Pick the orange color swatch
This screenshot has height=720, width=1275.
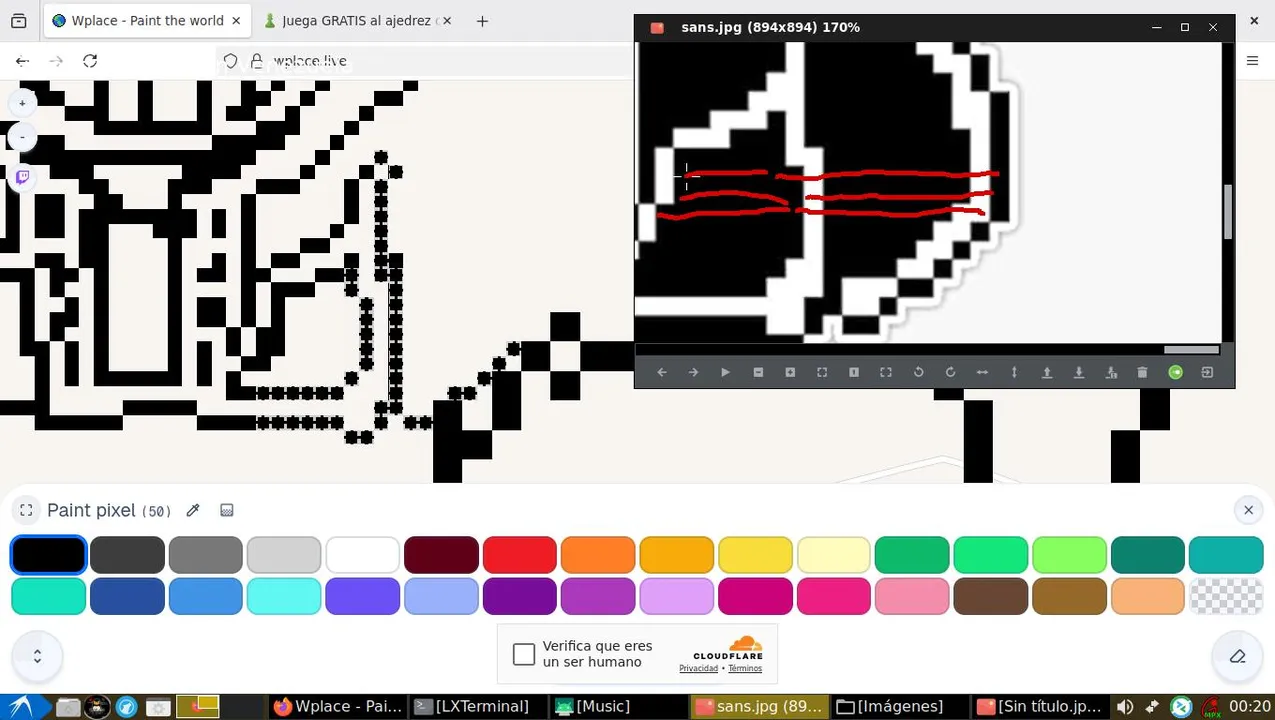click(598, 555)
